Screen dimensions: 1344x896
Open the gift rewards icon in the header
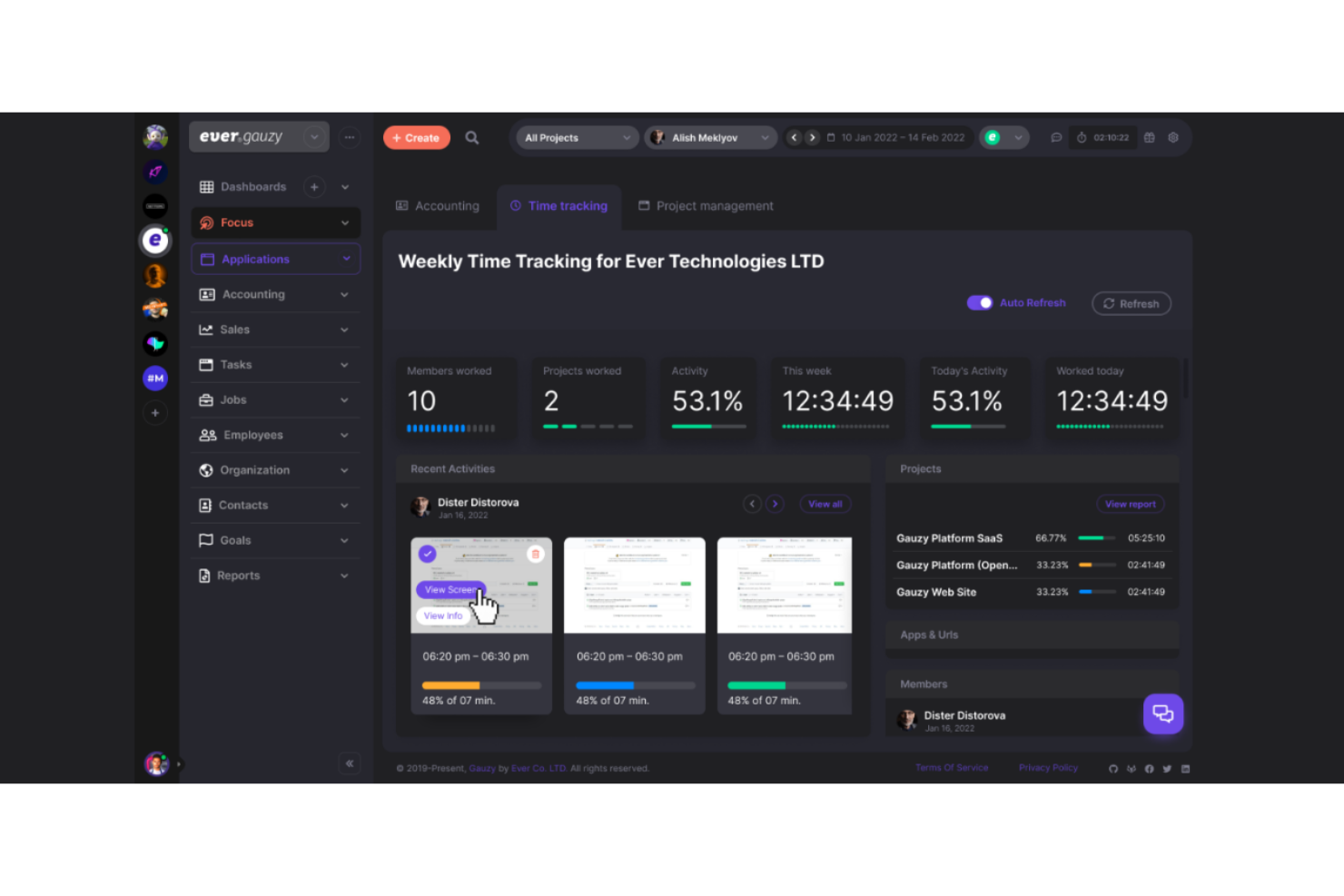tap(1149, 137)
